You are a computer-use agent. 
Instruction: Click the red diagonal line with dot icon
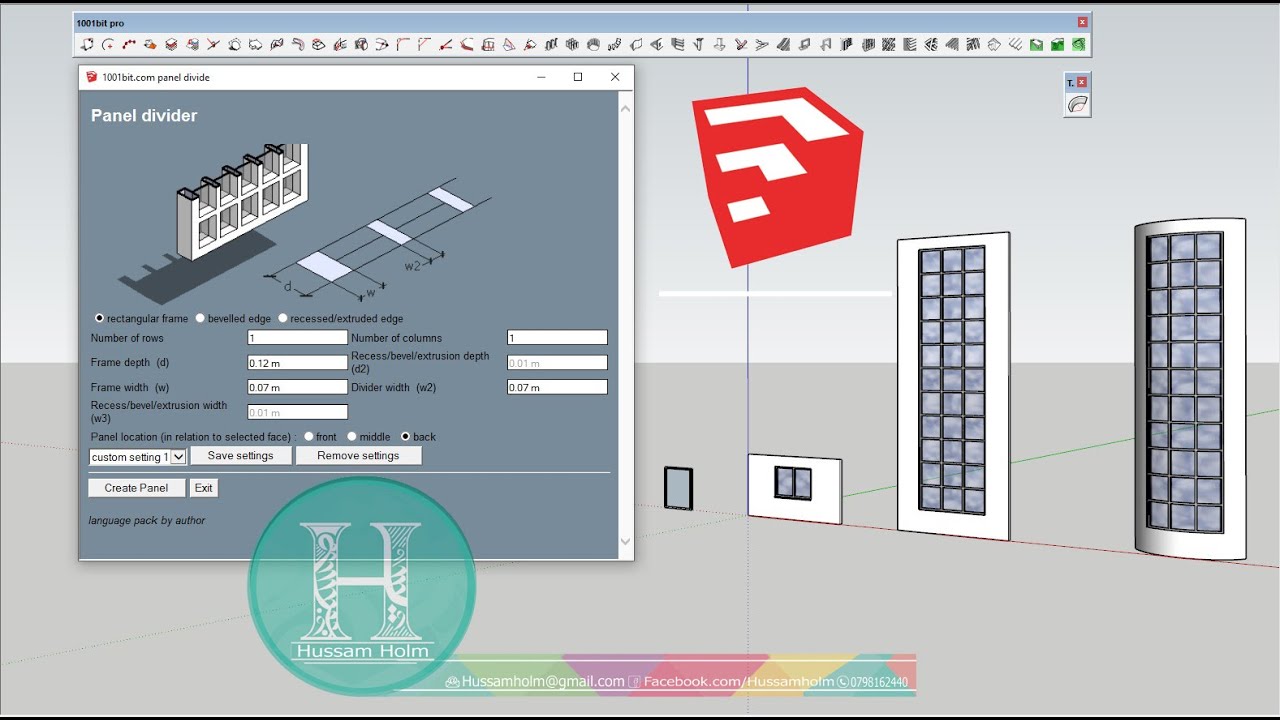click(445, 44)
